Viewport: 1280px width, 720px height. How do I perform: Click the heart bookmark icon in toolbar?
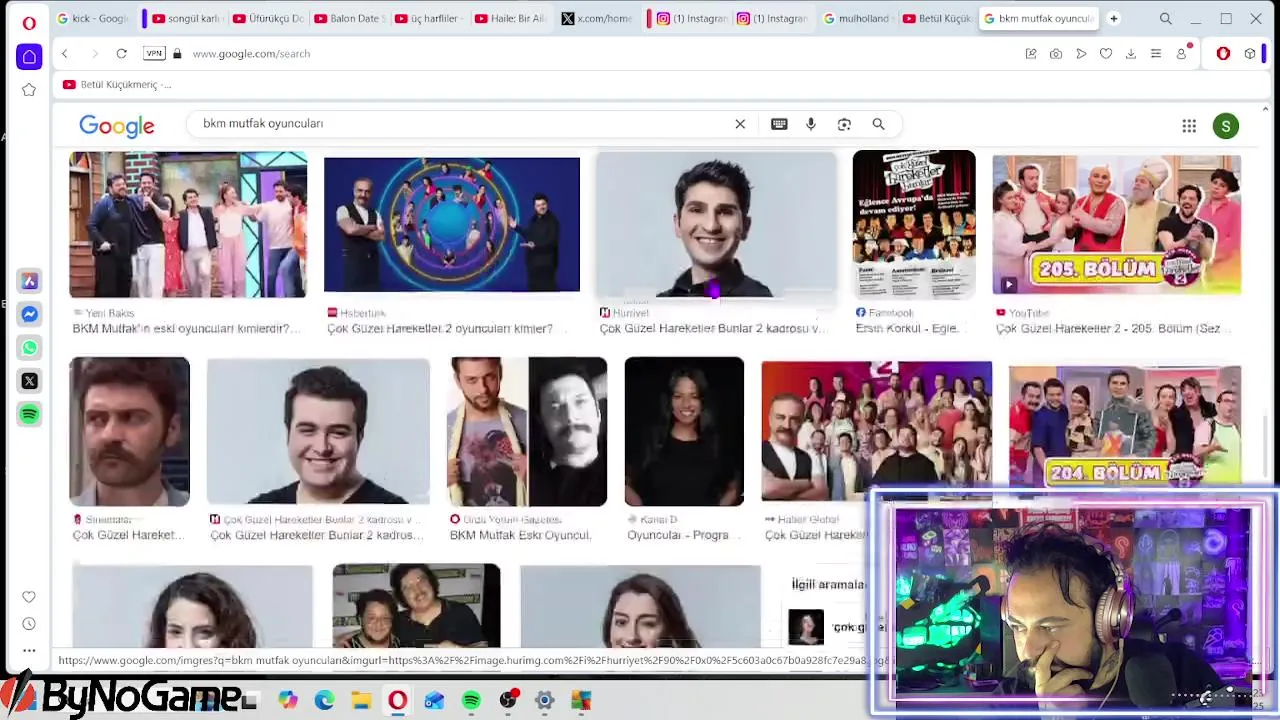click(1106, 53)
